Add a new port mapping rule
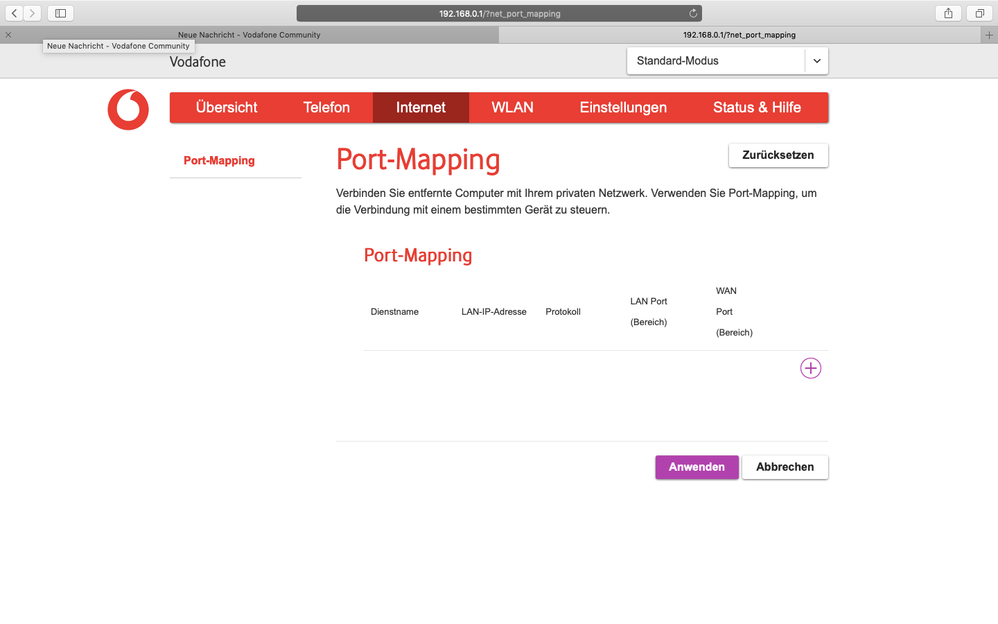This screenshot has height=624, width=998. 810,368
